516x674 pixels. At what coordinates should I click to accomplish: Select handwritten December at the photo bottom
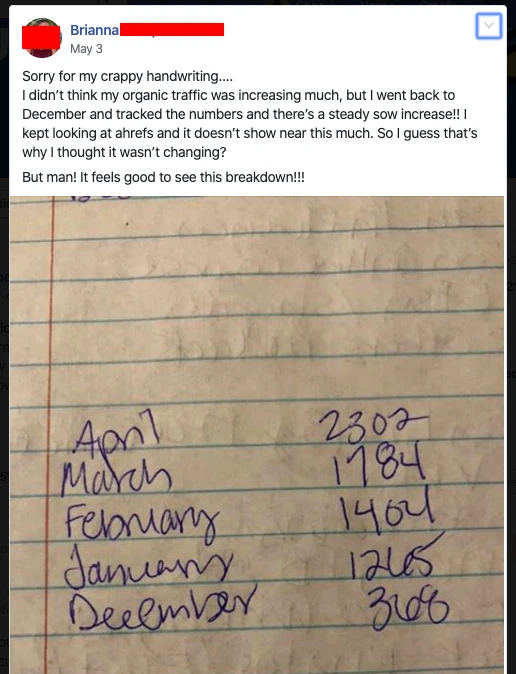(x=162, y=607)
